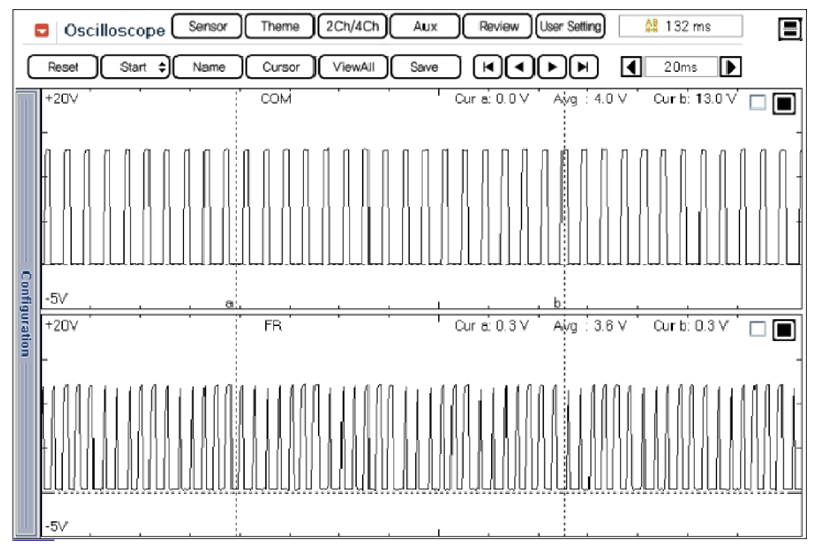Open the Start dropdown
Viewport: 816px width, 550px height.
134,67
